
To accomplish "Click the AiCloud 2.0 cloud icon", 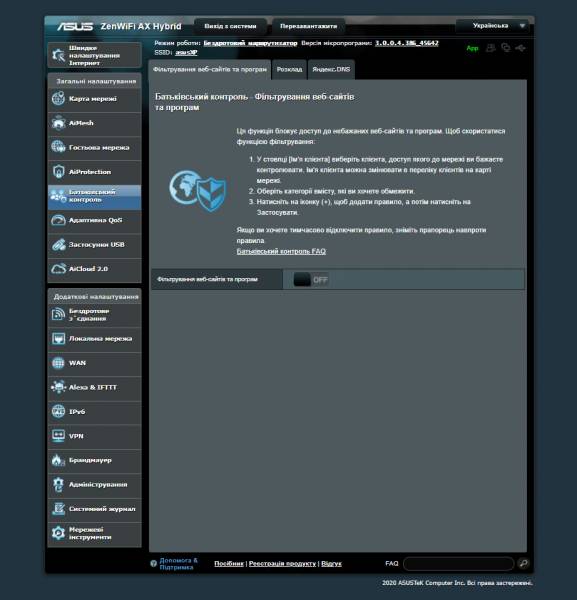I will (59, 269).
